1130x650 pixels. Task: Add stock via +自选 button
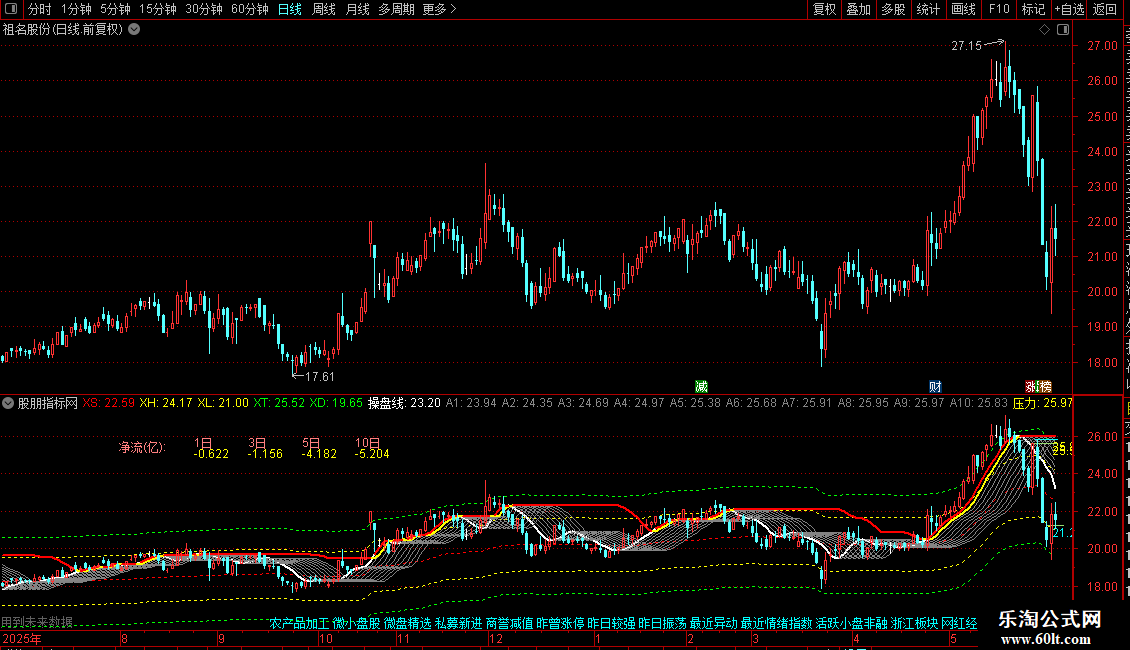(1069, 9)
